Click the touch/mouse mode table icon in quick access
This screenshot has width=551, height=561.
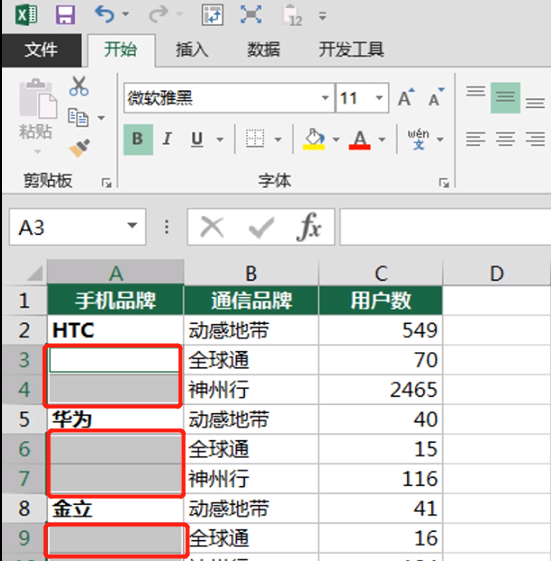(213, 15)
